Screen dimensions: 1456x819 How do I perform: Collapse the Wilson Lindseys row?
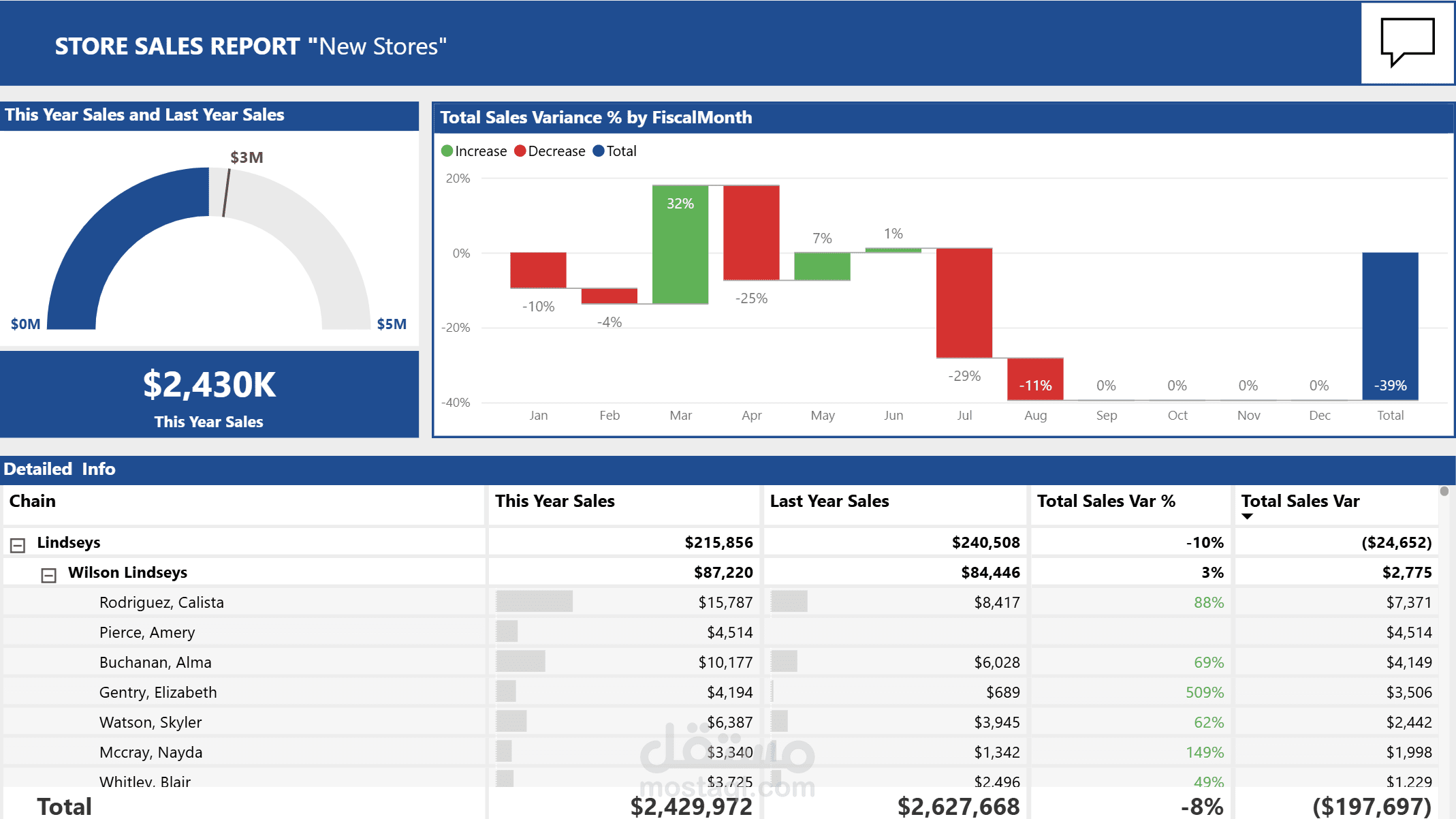(48, 576)
